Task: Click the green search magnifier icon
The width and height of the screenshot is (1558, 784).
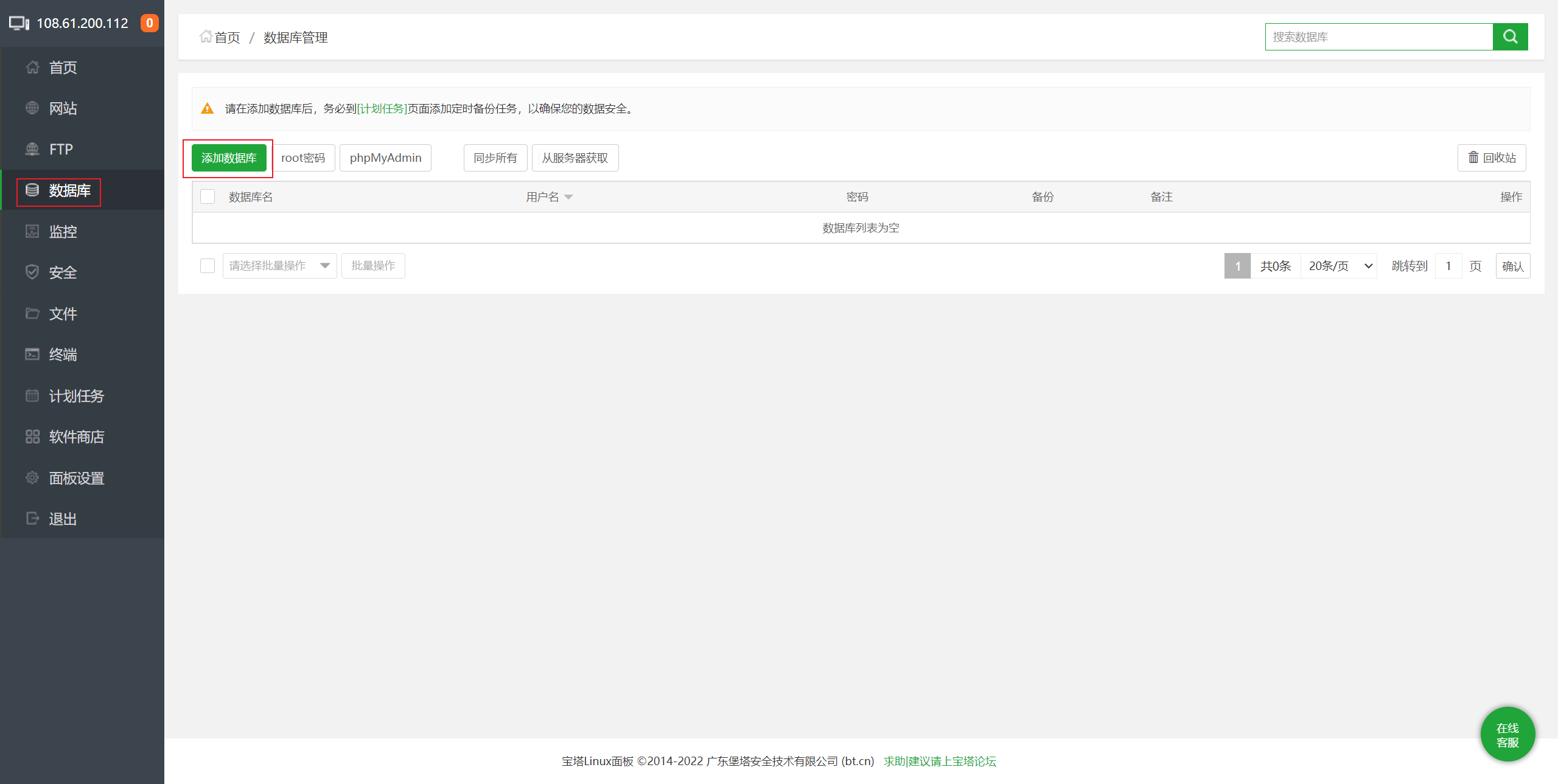Action: pyautogui.click(x=1510, y=36)
